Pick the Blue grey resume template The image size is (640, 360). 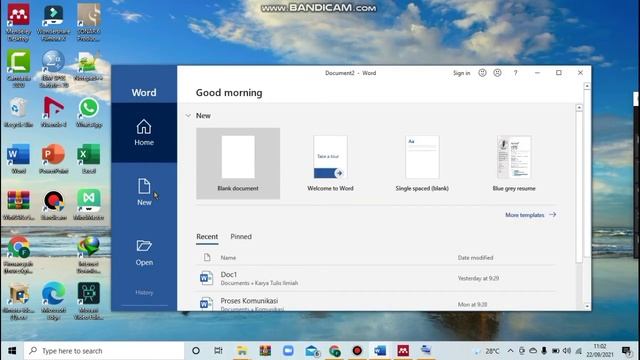coord(514,164)
